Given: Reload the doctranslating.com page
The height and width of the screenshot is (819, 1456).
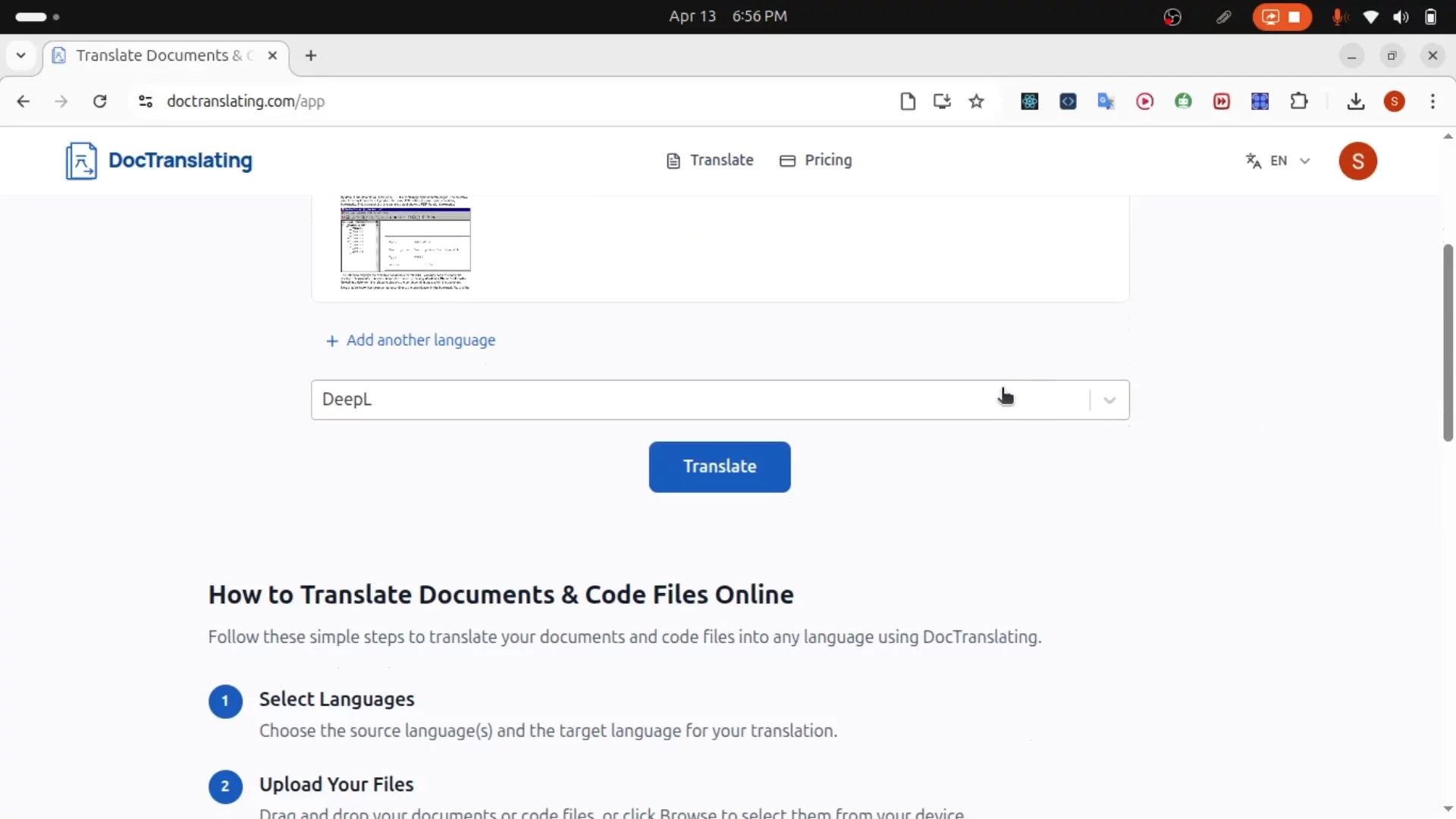Looking at the screenshot, I should pyautogui.click(x=100, y=102).
